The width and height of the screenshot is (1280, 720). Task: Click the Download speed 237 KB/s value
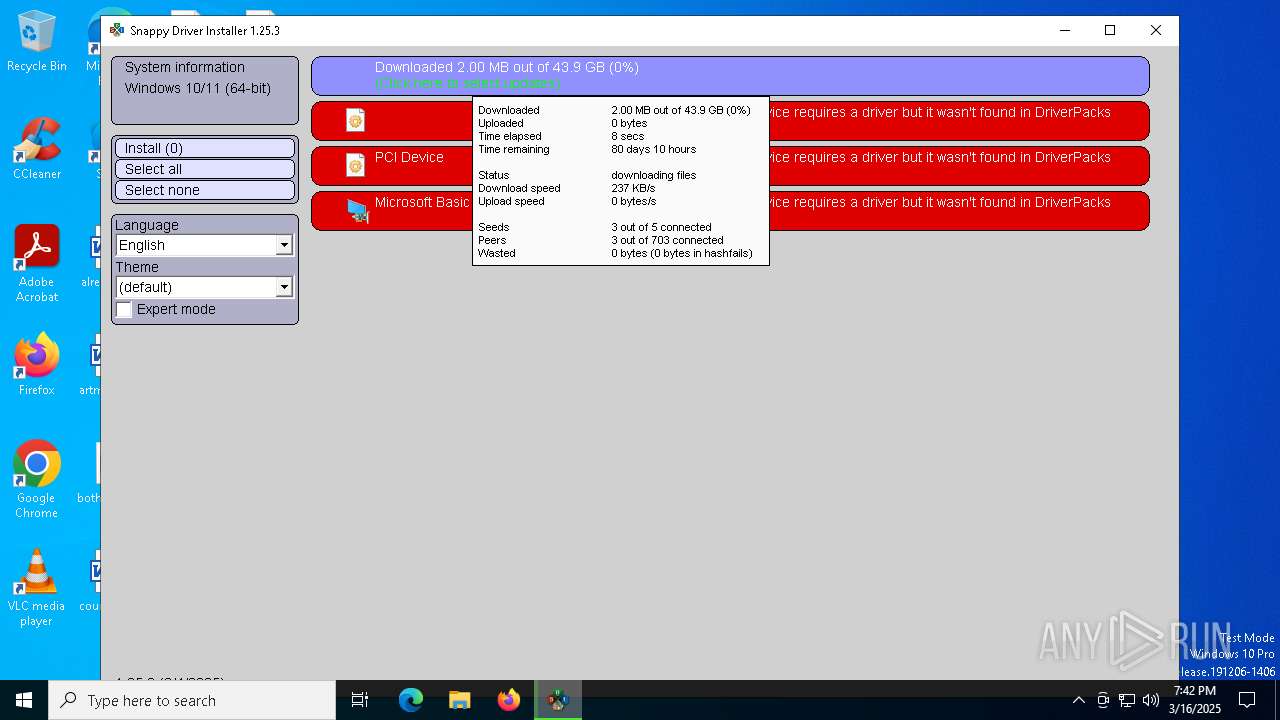pyautogui.click(x=633, y=188)
